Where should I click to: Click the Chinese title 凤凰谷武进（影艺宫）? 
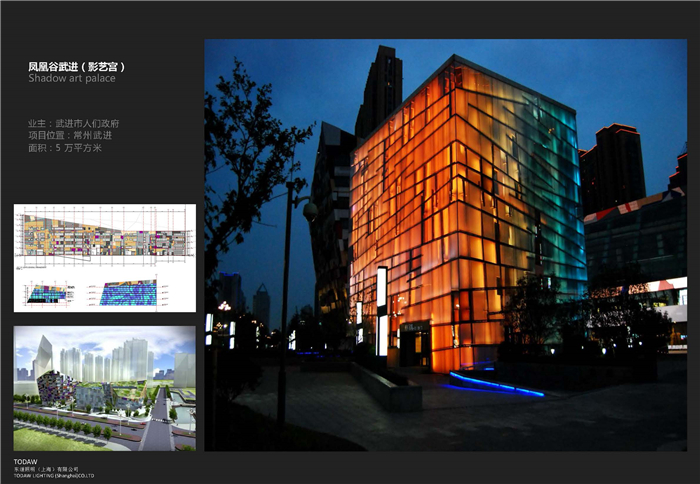coord(77,66)
